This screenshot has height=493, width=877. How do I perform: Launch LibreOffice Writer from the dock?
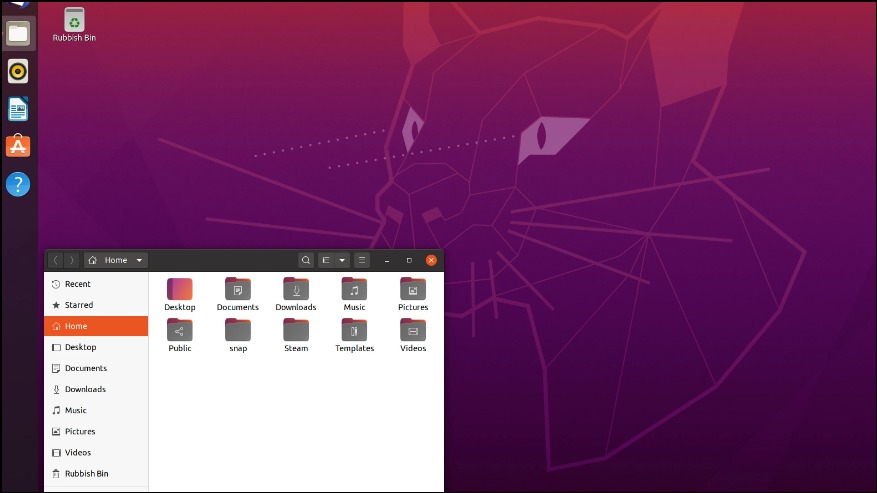coord(18,109)
